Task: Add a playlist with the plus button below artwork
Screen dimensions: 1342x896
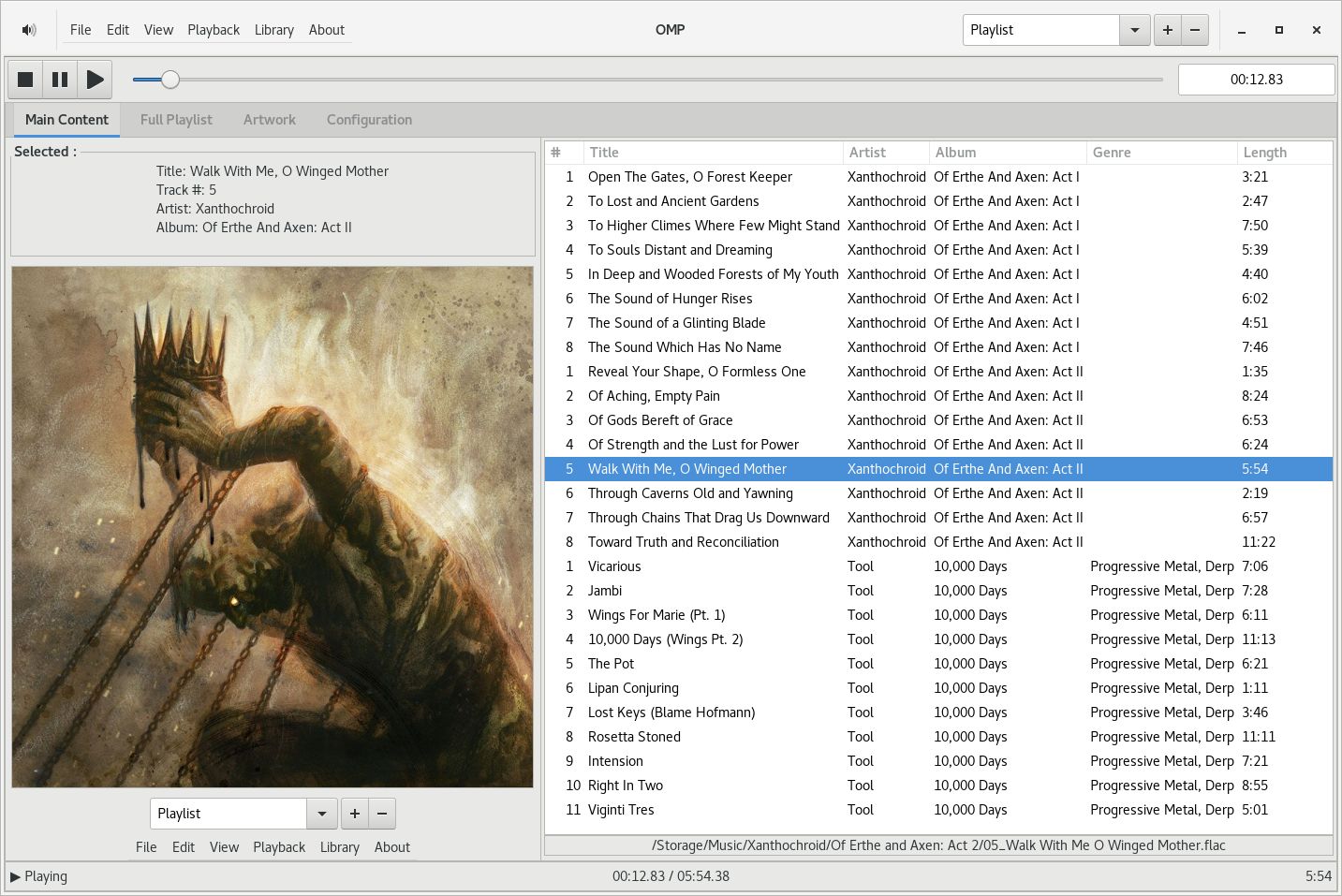Action: pyautogui.click(x=354, y=814)
